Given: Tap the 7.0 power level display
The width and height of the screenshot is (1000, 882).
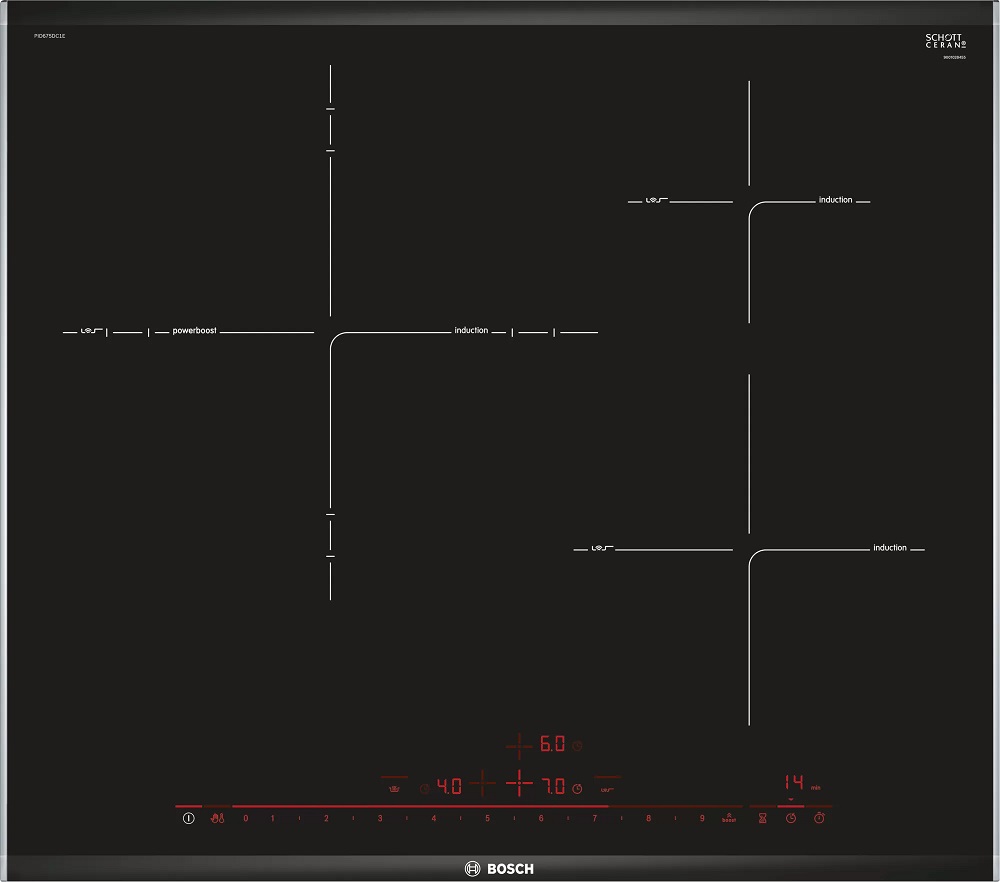Looking at the screenshot, I should pyautogui.click(x=554, y=787).
